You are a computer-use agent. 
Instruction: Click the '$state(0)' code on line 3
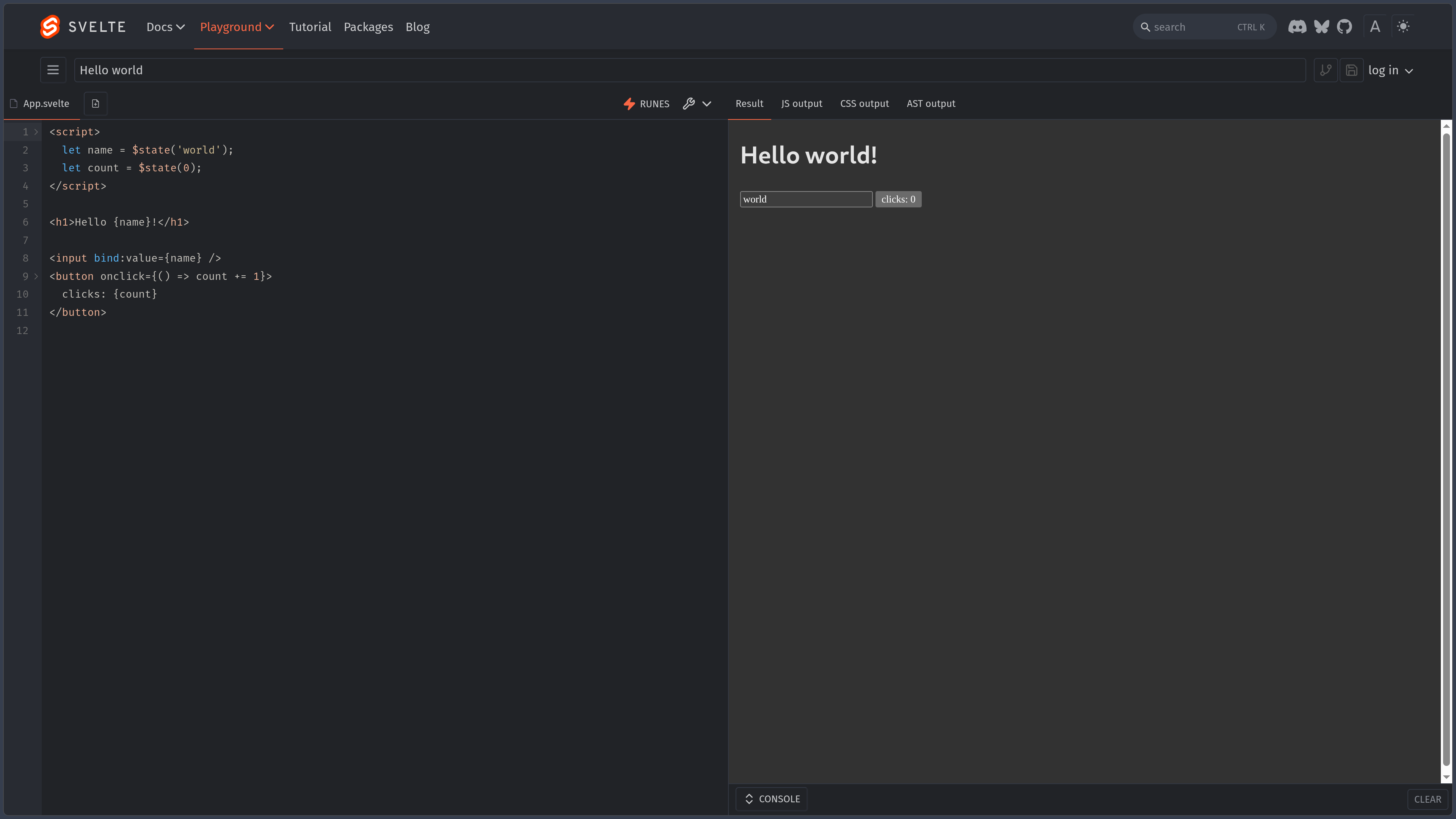[167, 168]
